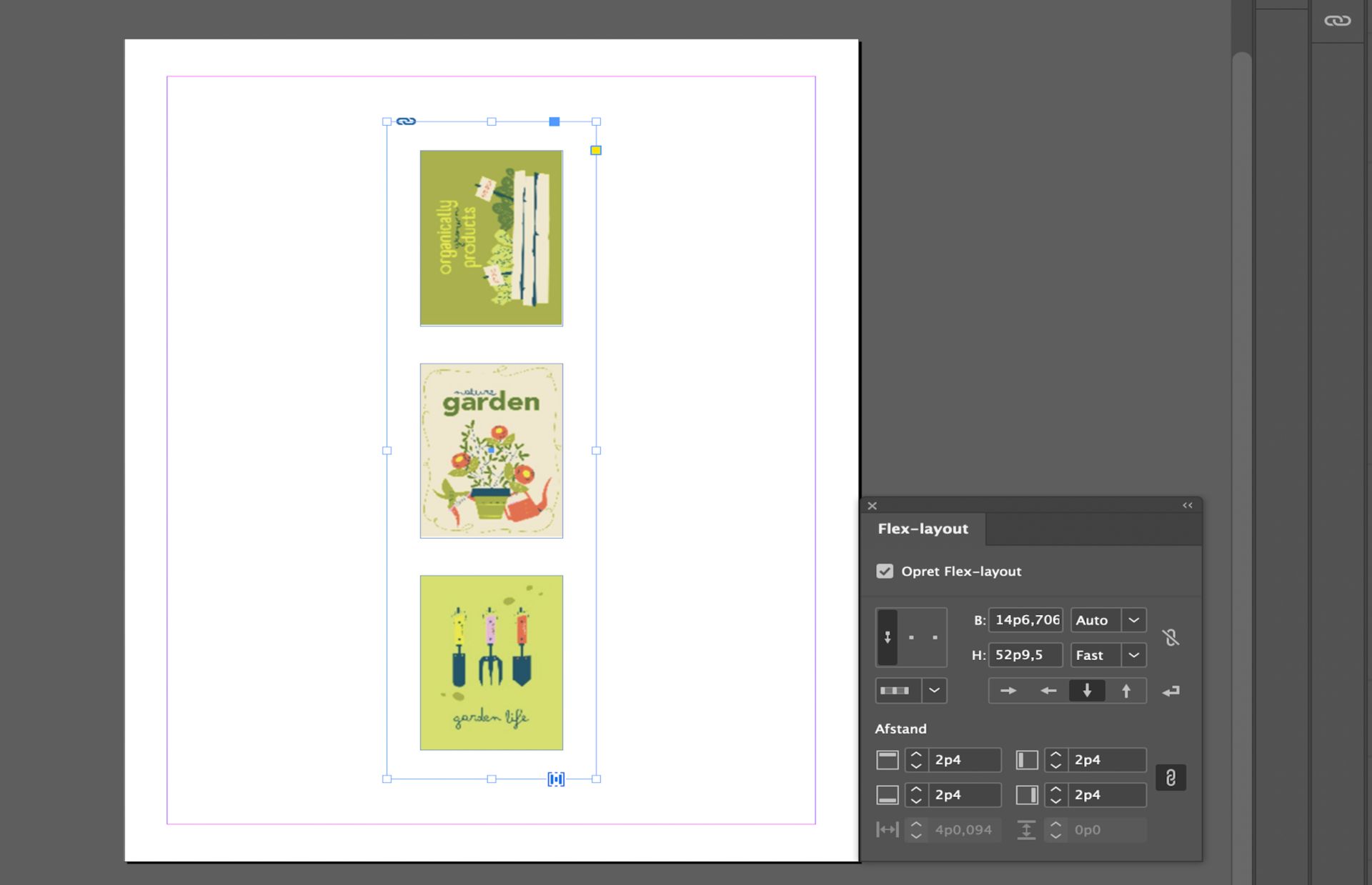
Task: Open the Auto width mode dropdown
Action: (1133, 620)
